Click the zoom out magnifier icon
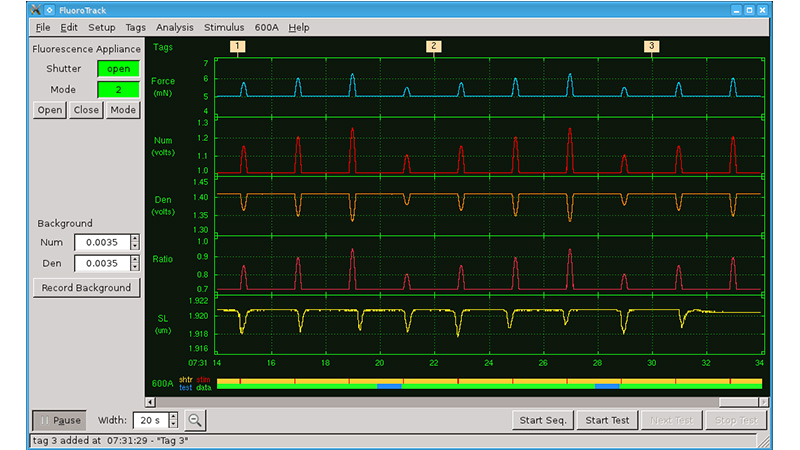800x450 pixels. point(194,420)
